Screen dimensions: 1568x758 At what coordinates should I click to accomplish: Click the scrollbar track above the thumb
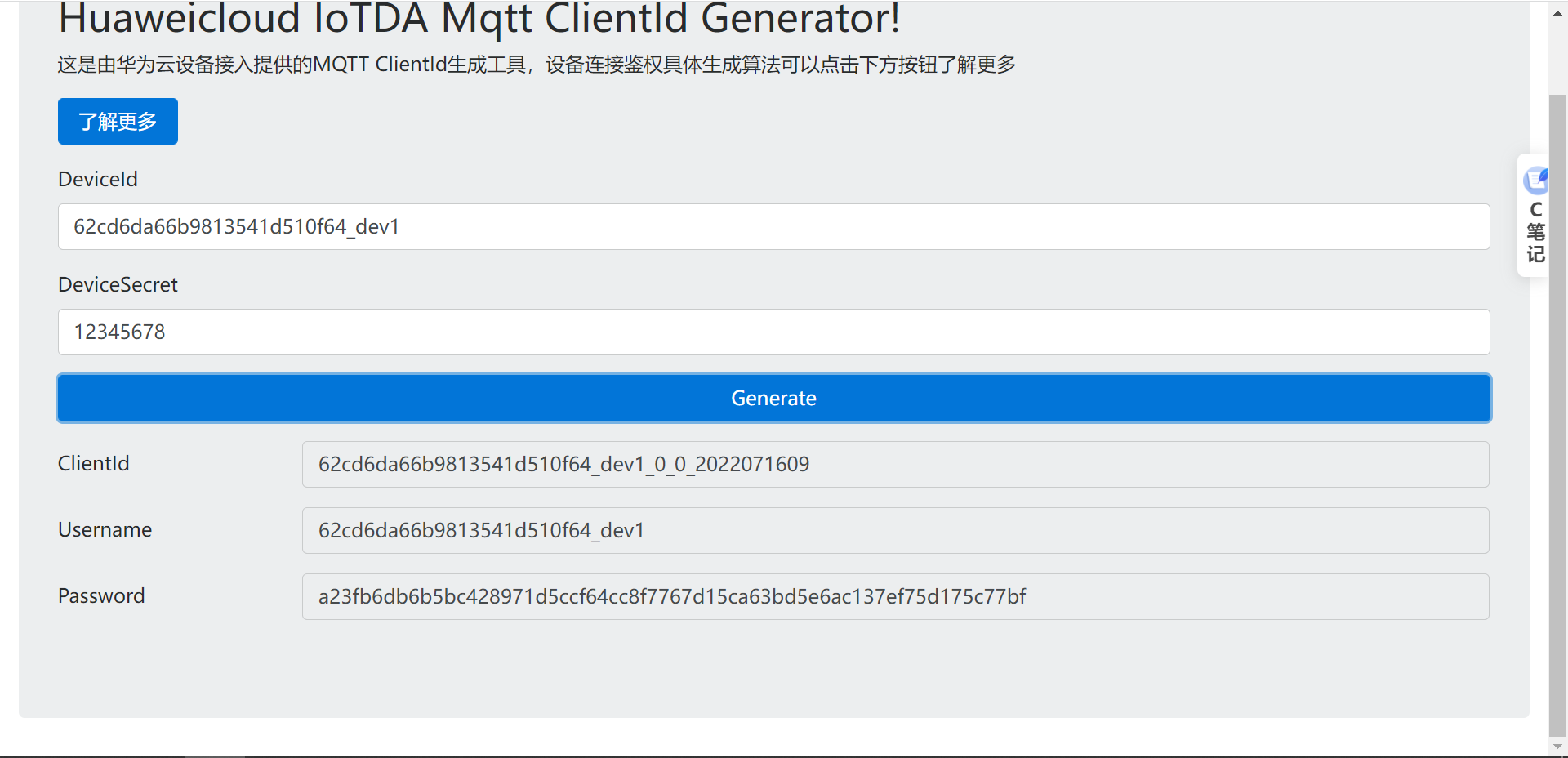1558,57
